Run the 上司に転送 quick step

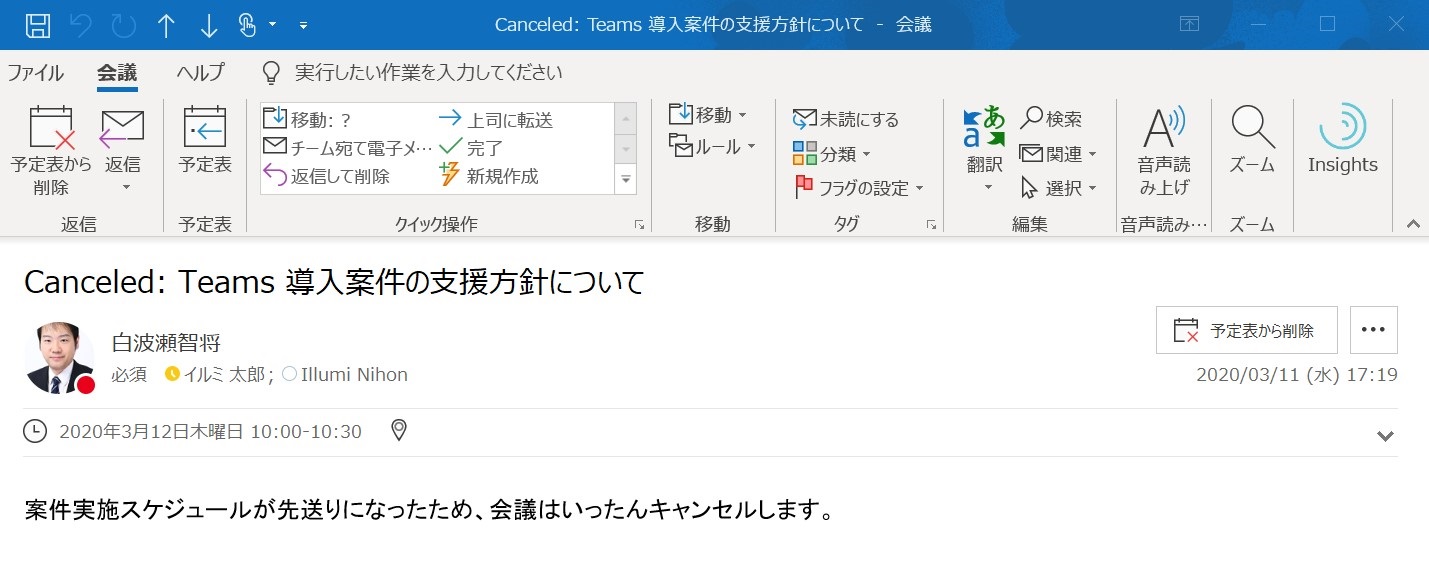pyautogui.click(x=496, y=120)
